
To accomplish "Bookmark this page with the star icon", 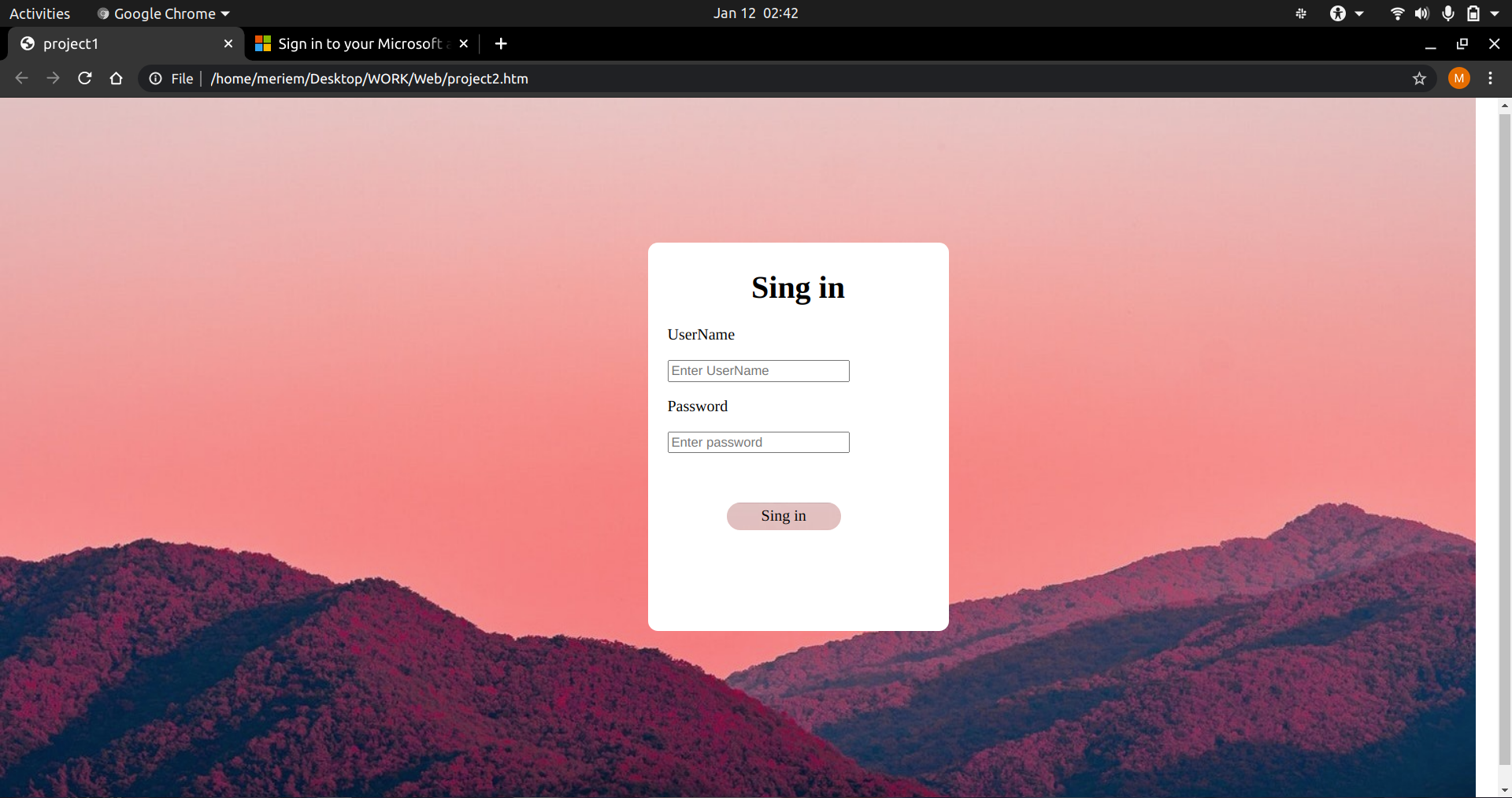I will (x=1420, y=78).
